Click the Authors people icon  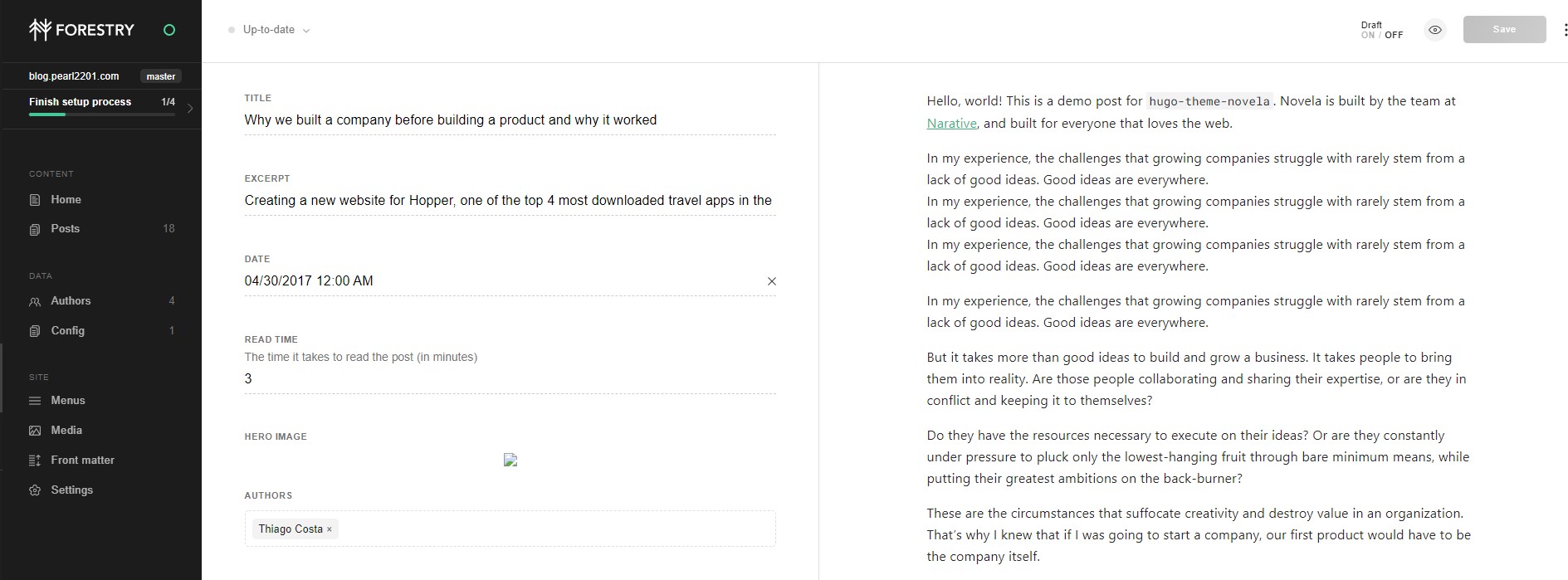point(35,301)
